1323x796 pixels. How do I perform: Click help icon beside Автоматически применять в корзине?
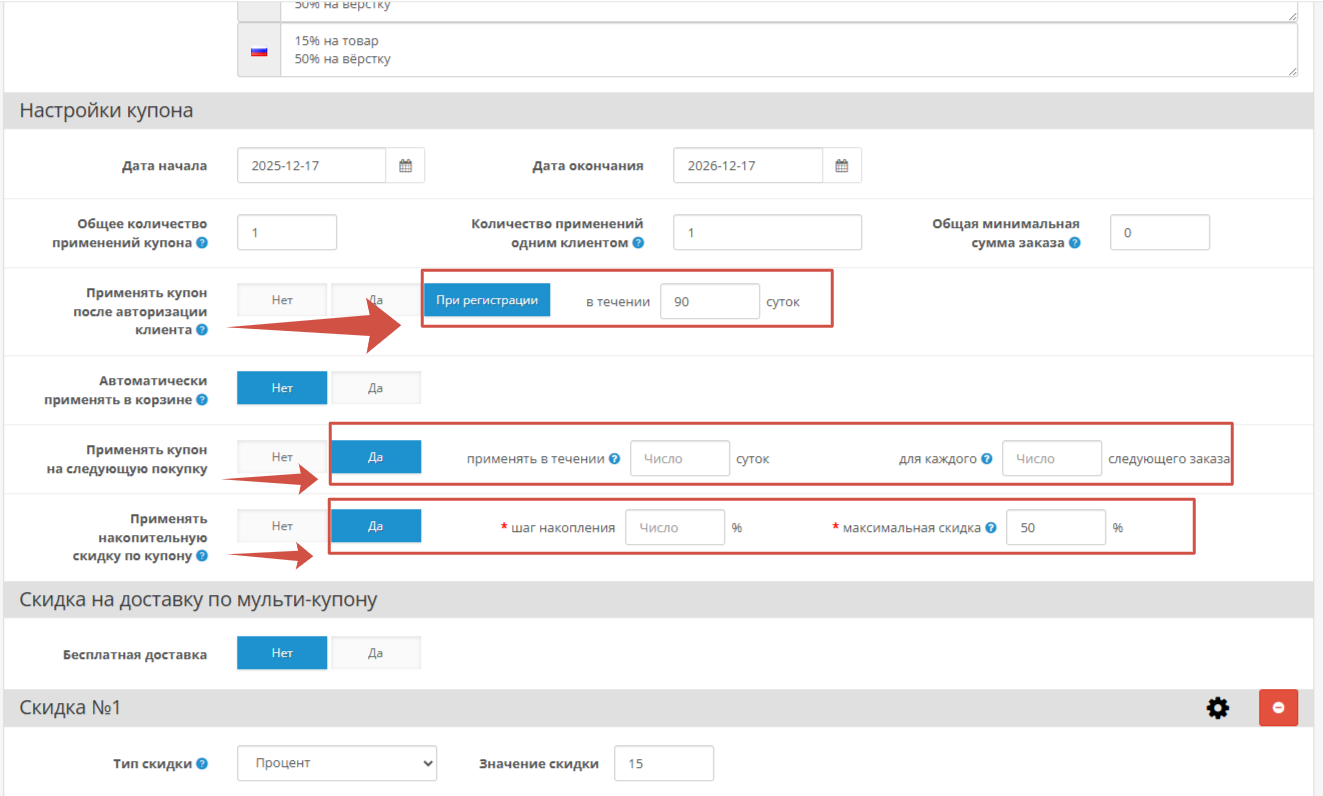[x=202, y=400]
